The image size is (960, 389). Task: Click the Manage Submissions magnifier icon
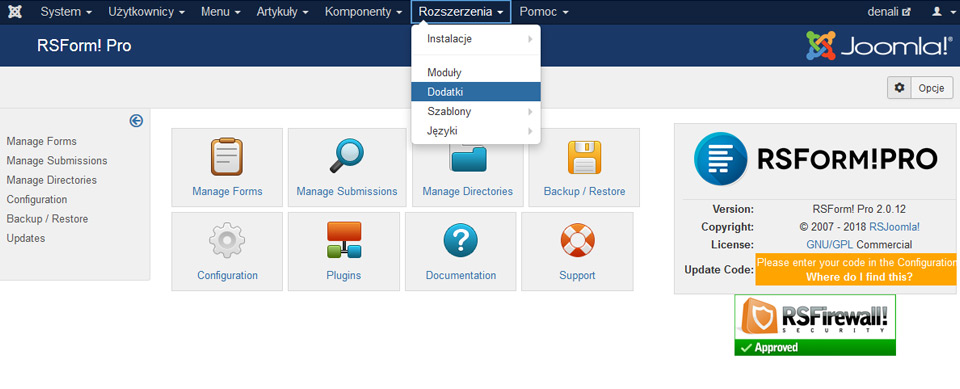(x=347, y=156)
